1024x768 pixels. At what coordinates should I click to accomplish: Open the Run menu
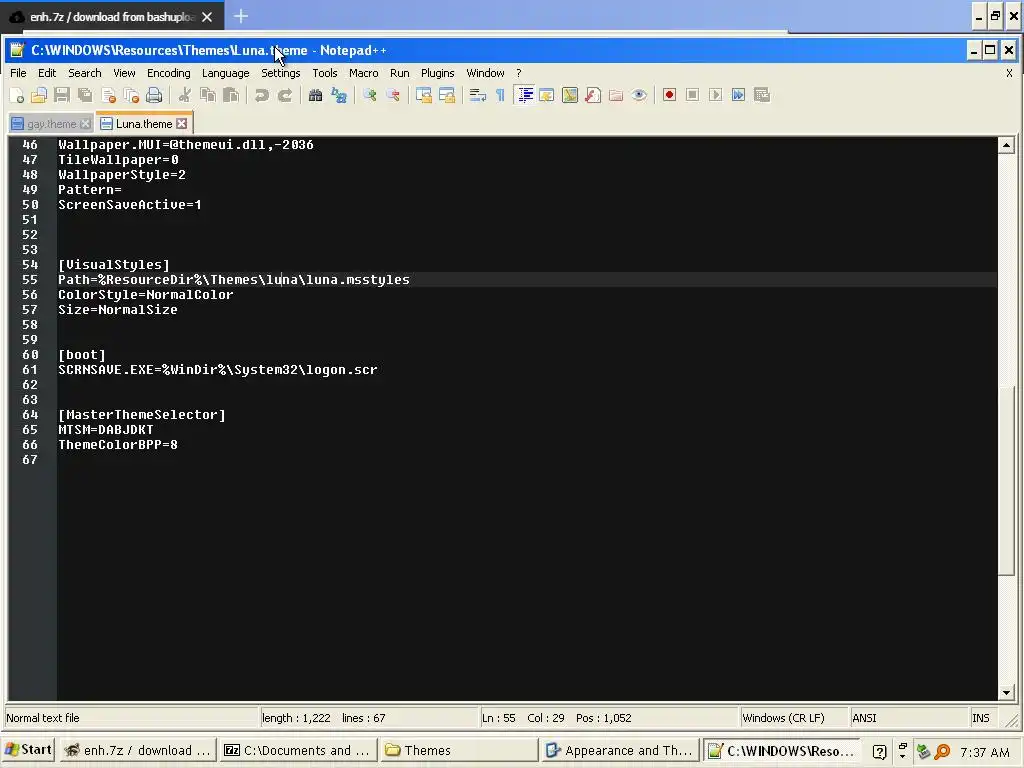(400, 73)
